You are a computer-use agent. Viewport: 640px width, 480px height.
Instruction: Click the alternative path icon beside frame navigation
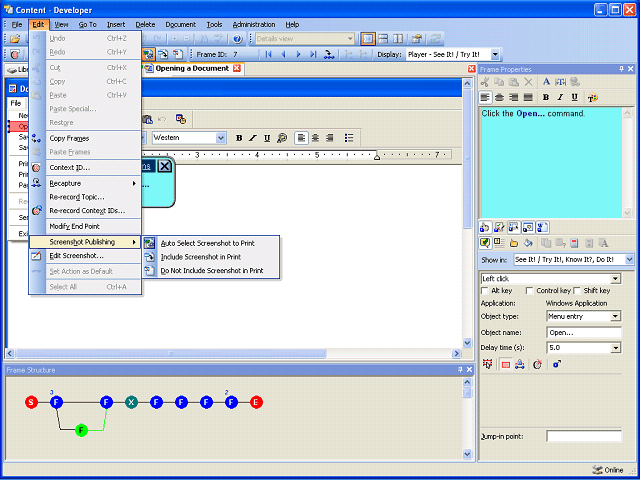click(329, 54)
